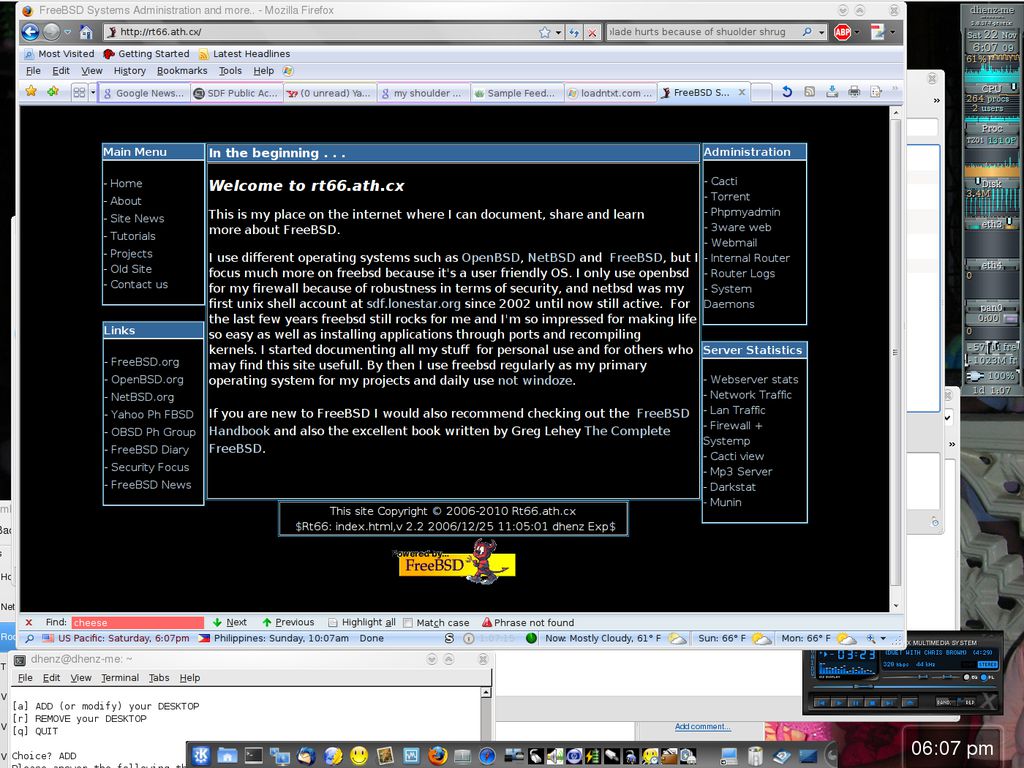
Task: Open the trash can icon in dock
Action: (755, 756)
